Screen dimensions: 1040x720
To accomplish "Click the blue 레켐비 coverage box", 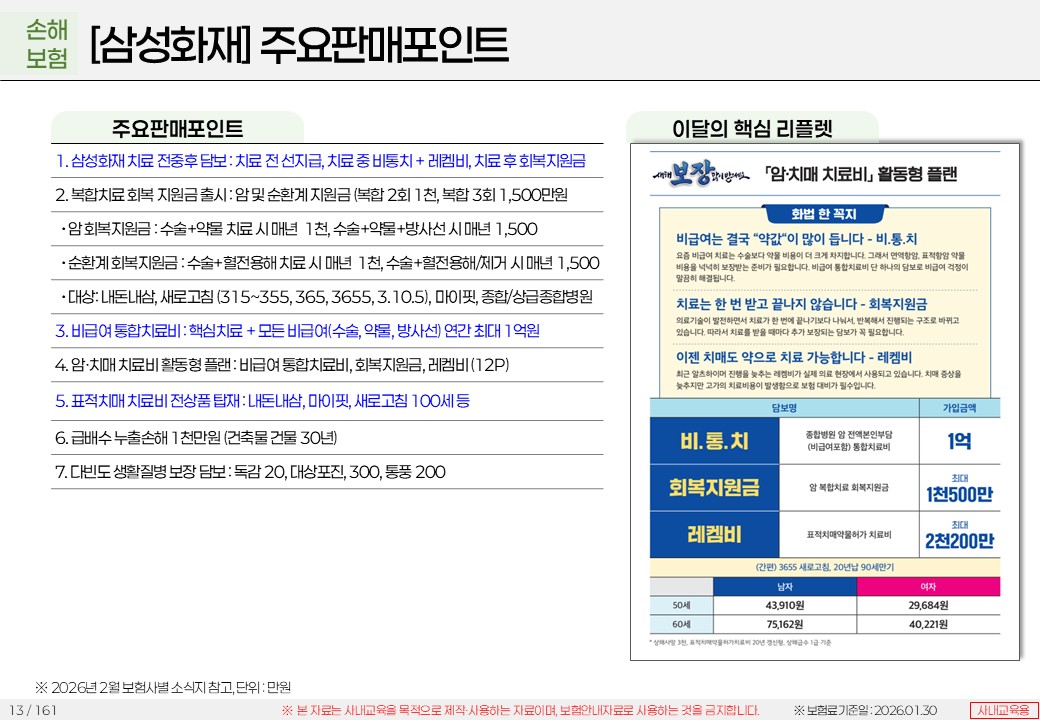I will (x=714, y=535).
